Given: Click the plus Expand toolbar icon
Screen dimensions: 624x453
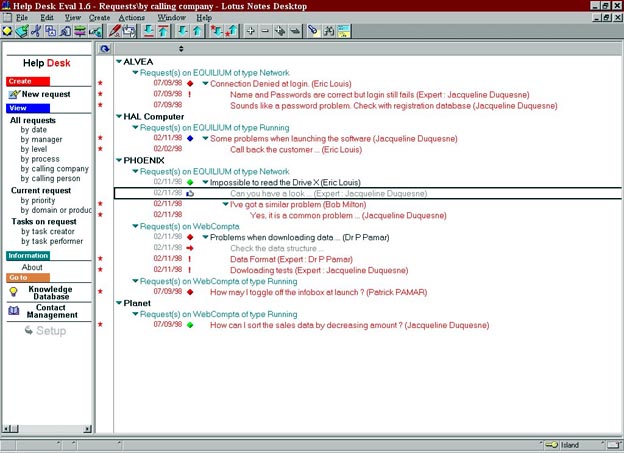Looking at the screenshot, I should 250,31.
